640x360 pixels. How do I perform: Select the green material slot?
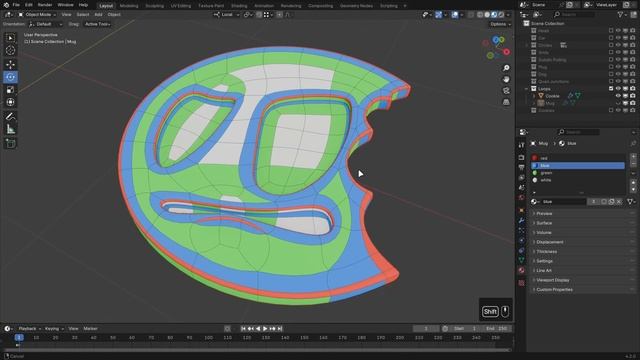click(578, 173)
